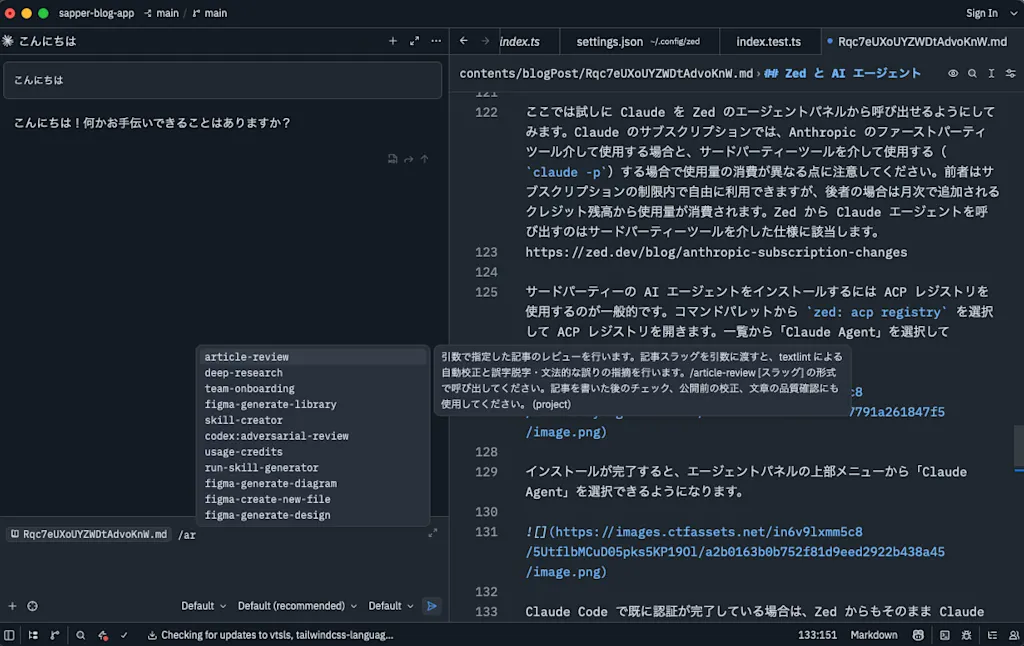Click the Claude agent star icon beside thread title
This screenshot has height=646, width=1024.
click(x=8, y=40)
